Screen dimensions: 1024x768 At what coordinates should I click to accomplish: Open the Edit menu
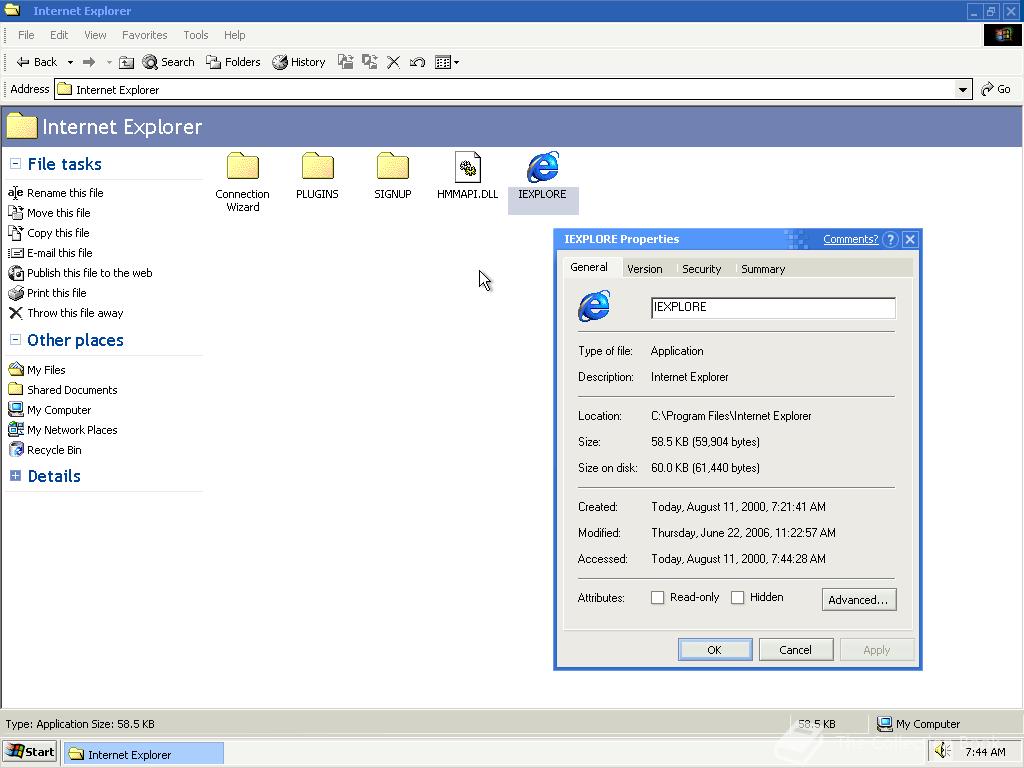tap(59, 35)
